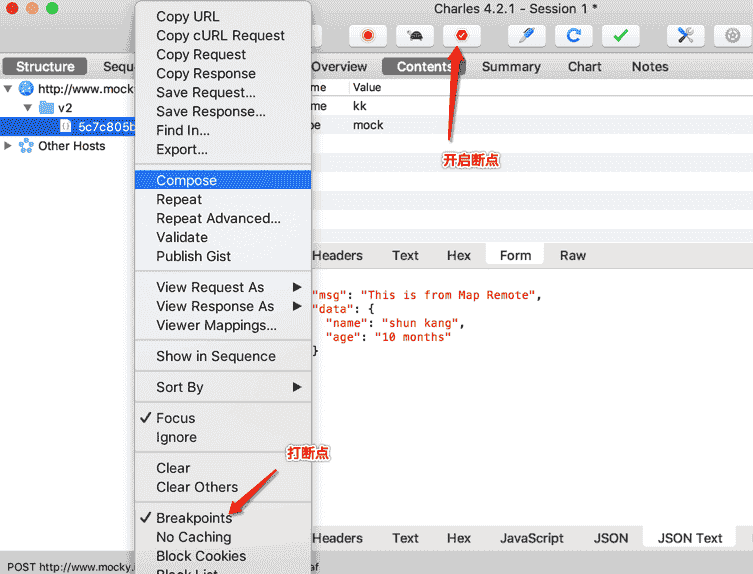Image resolution: width=753 pixels, height=574 pixels.
Task: Select Compose in context menu
Action: tap(223, 180)
